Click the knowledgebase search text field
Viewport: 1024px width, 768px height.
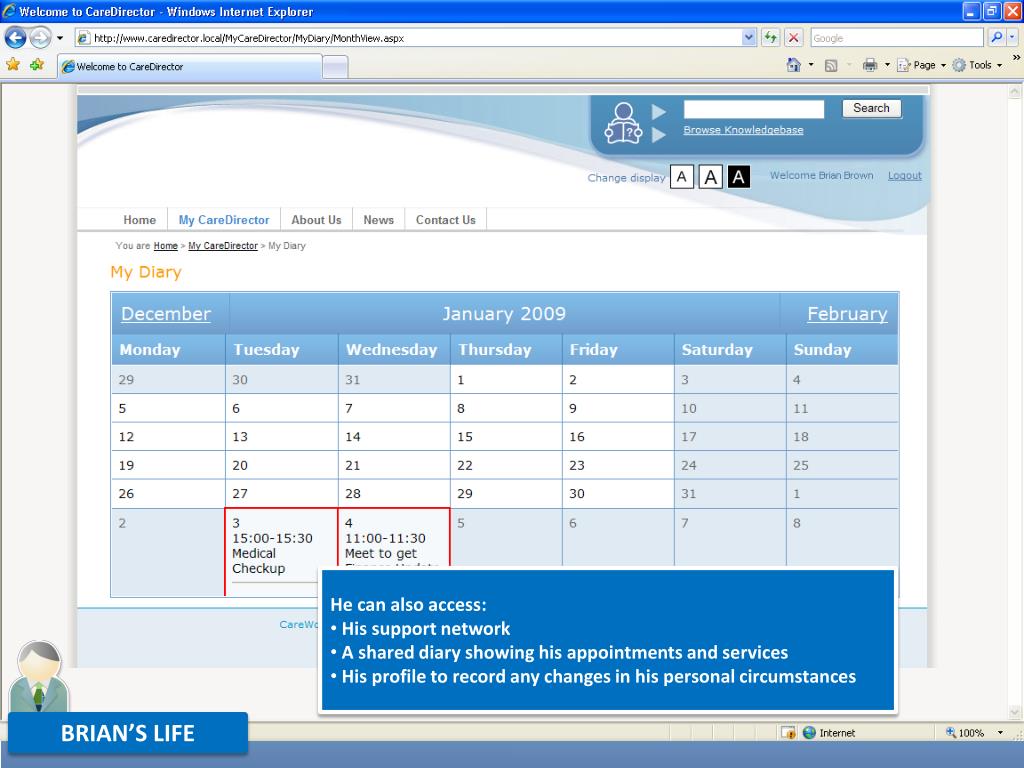[x=754, y=109]
